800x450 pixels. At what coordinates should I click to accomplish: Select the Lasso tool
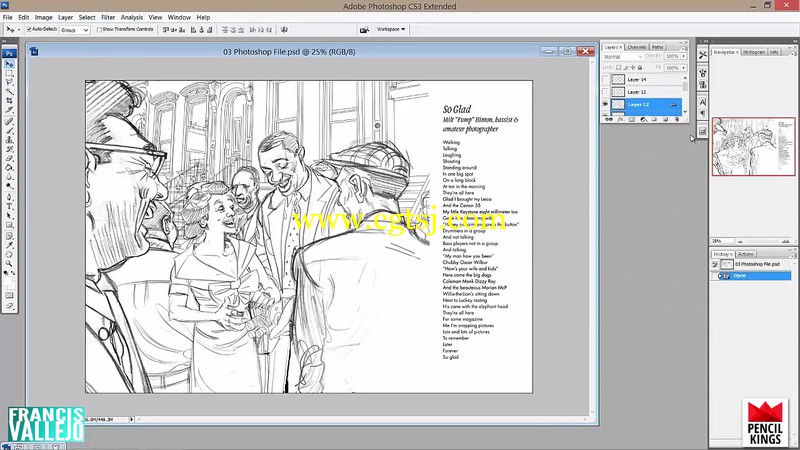point(9,83)
